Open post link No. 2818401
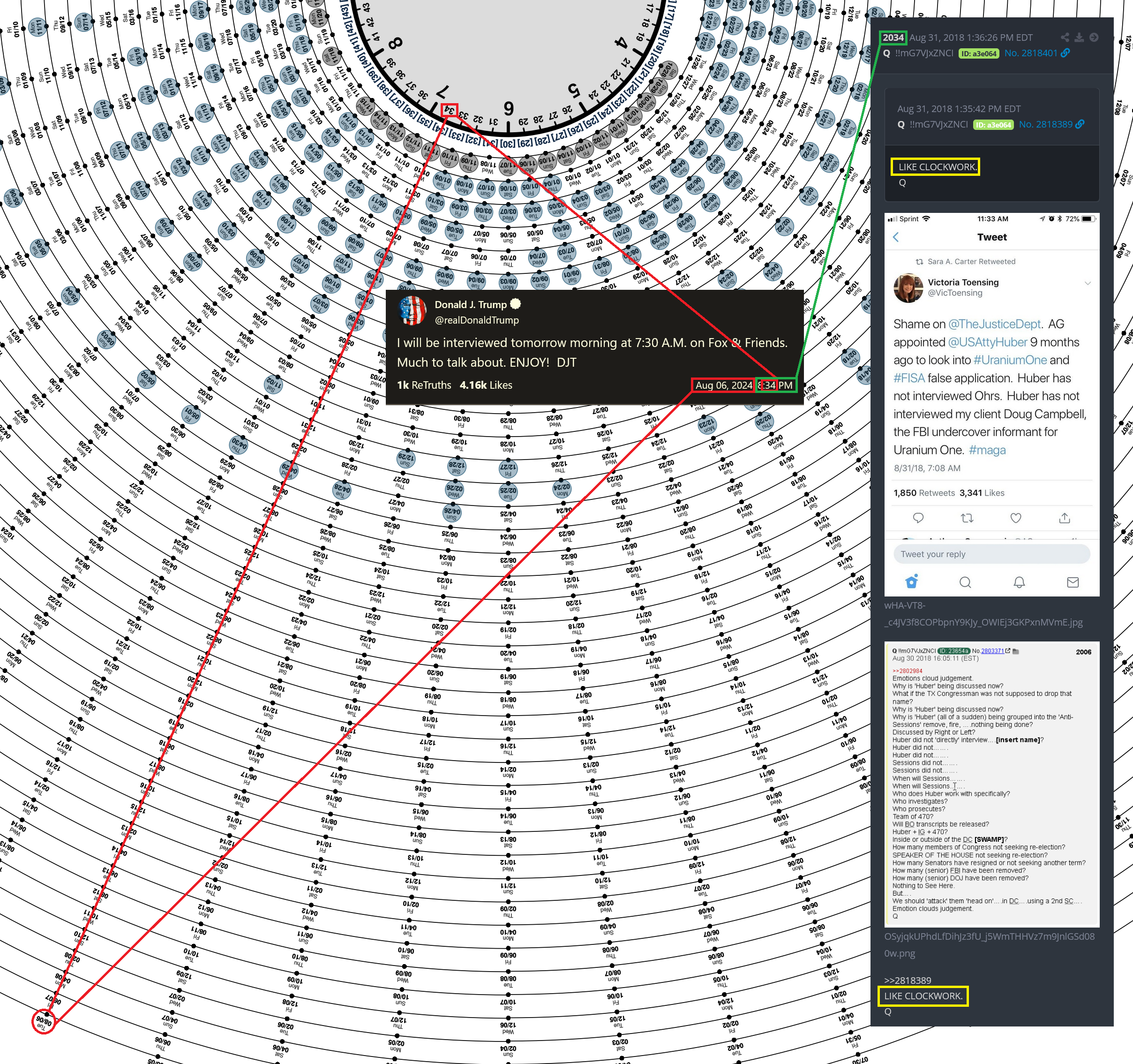 (1030, 53)
